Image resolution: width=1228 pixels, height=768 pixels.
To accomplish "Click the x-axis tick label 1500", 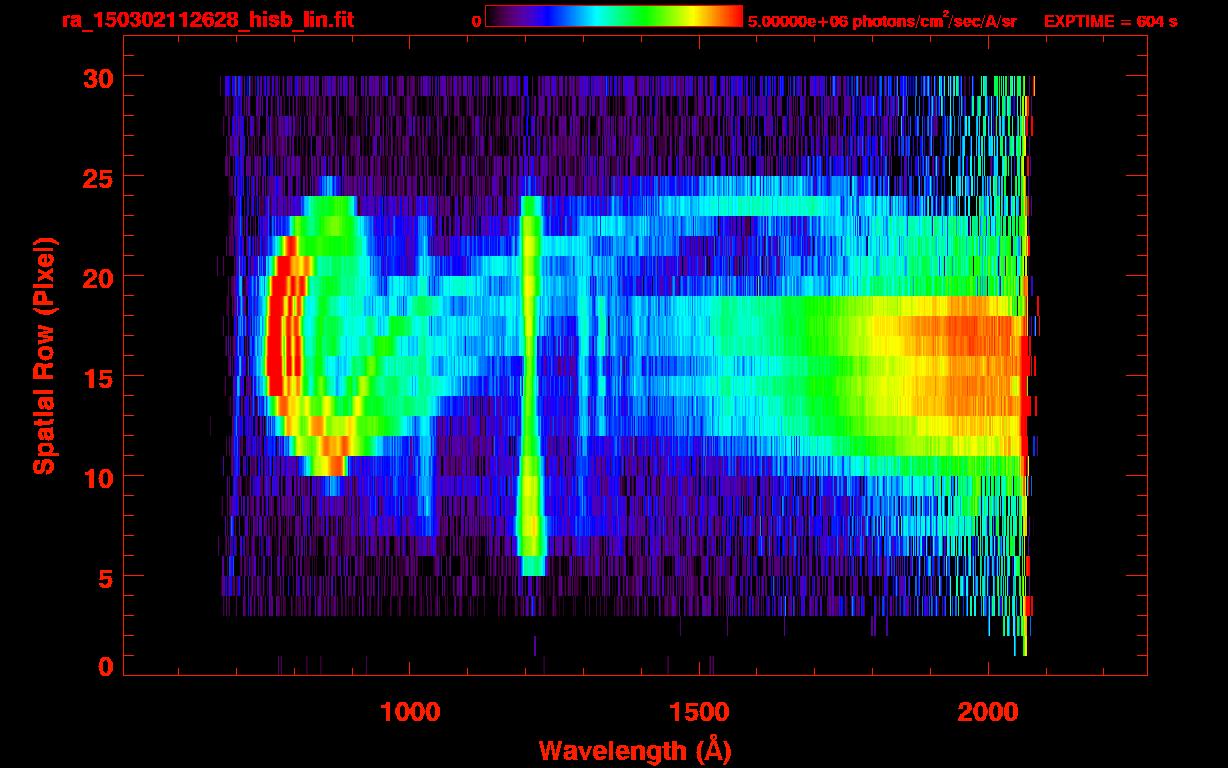I will 699,712.
